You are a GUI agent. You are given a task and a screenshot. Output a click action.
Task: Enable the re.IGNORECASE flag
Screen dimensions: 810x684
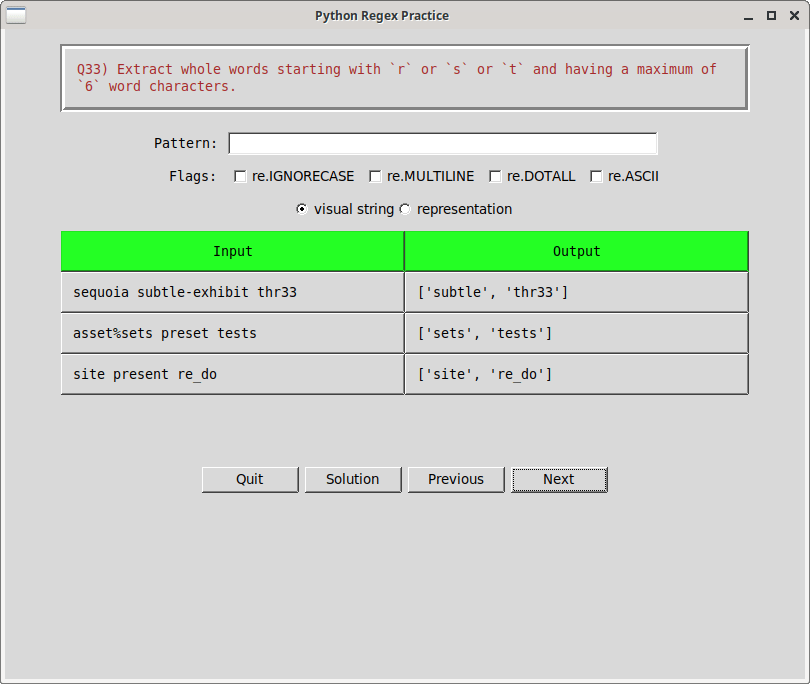pos(240,176)
